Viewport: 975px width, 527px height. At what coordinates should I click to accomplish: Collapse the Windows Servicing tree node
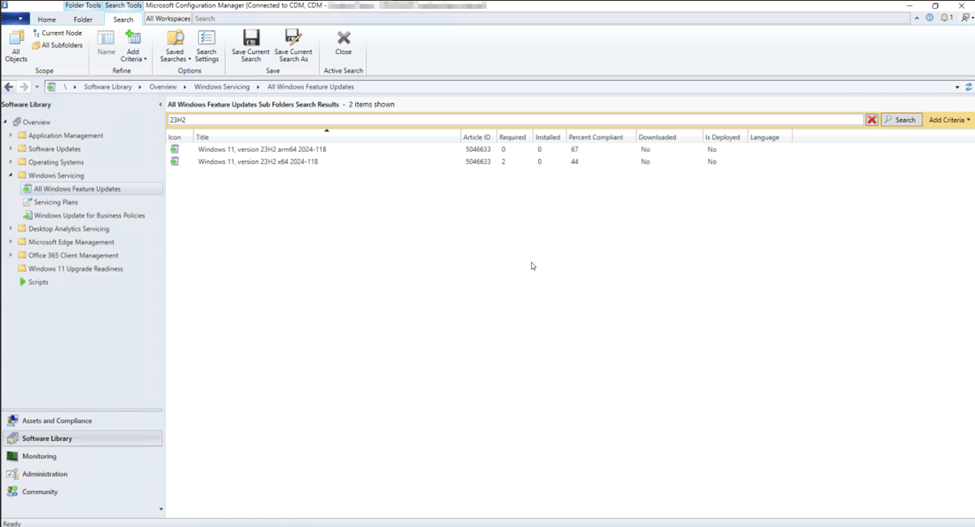[x=11, y=176]
